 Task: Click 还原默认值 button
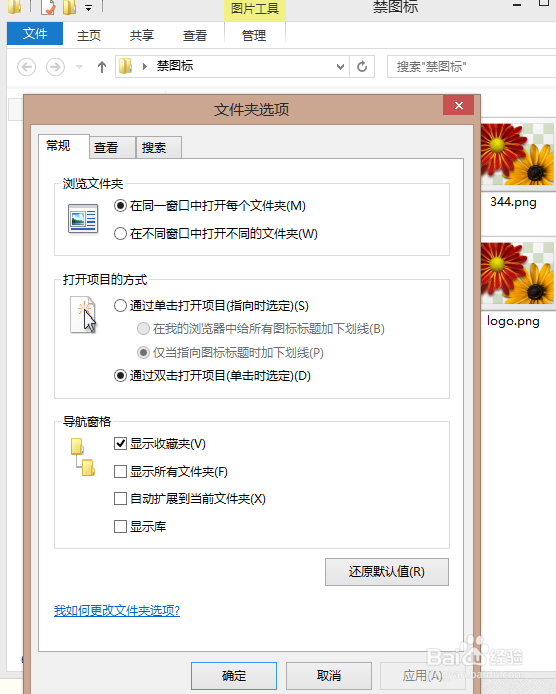387,572
